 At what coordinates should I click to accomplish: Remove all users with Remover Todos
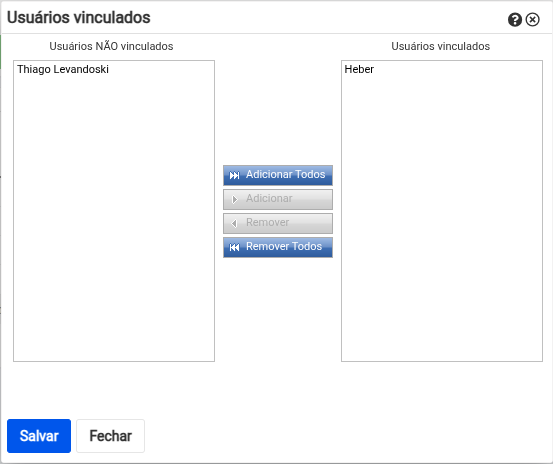pyautogui.click(x=278, y=248)
